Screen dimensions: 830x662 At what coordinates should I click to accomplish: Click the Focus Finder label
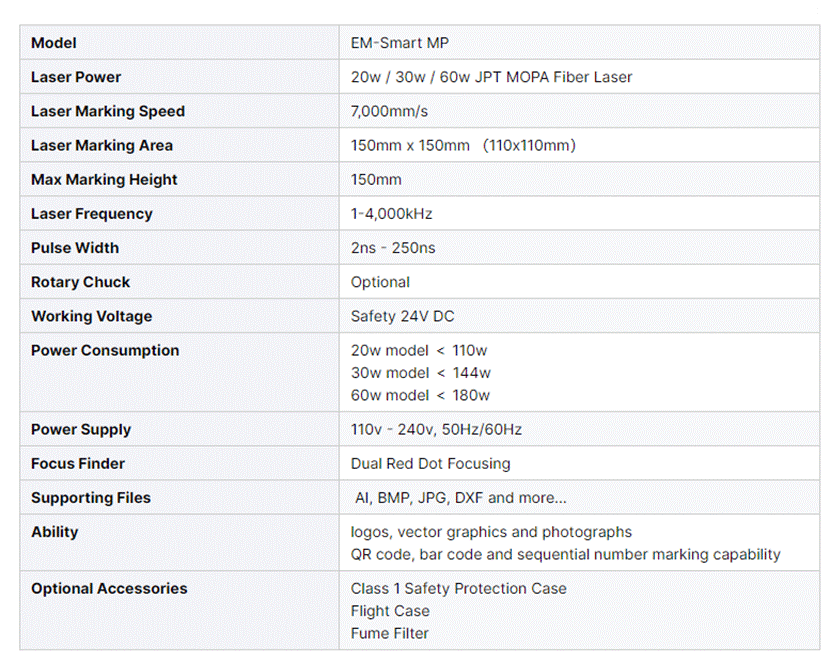pos(78,464)
